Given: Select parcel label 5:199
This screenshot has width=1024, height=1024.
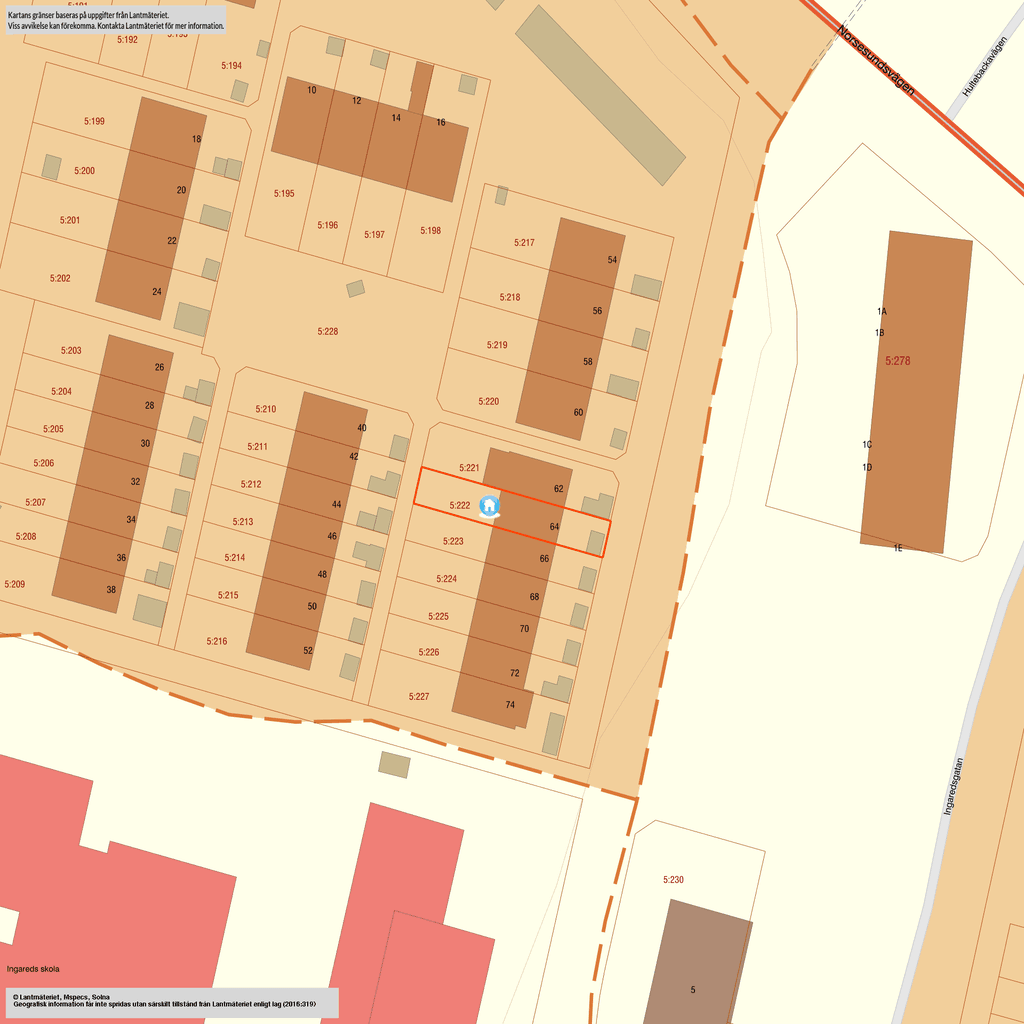Looking at the screenshot, I should pos(94,121).
